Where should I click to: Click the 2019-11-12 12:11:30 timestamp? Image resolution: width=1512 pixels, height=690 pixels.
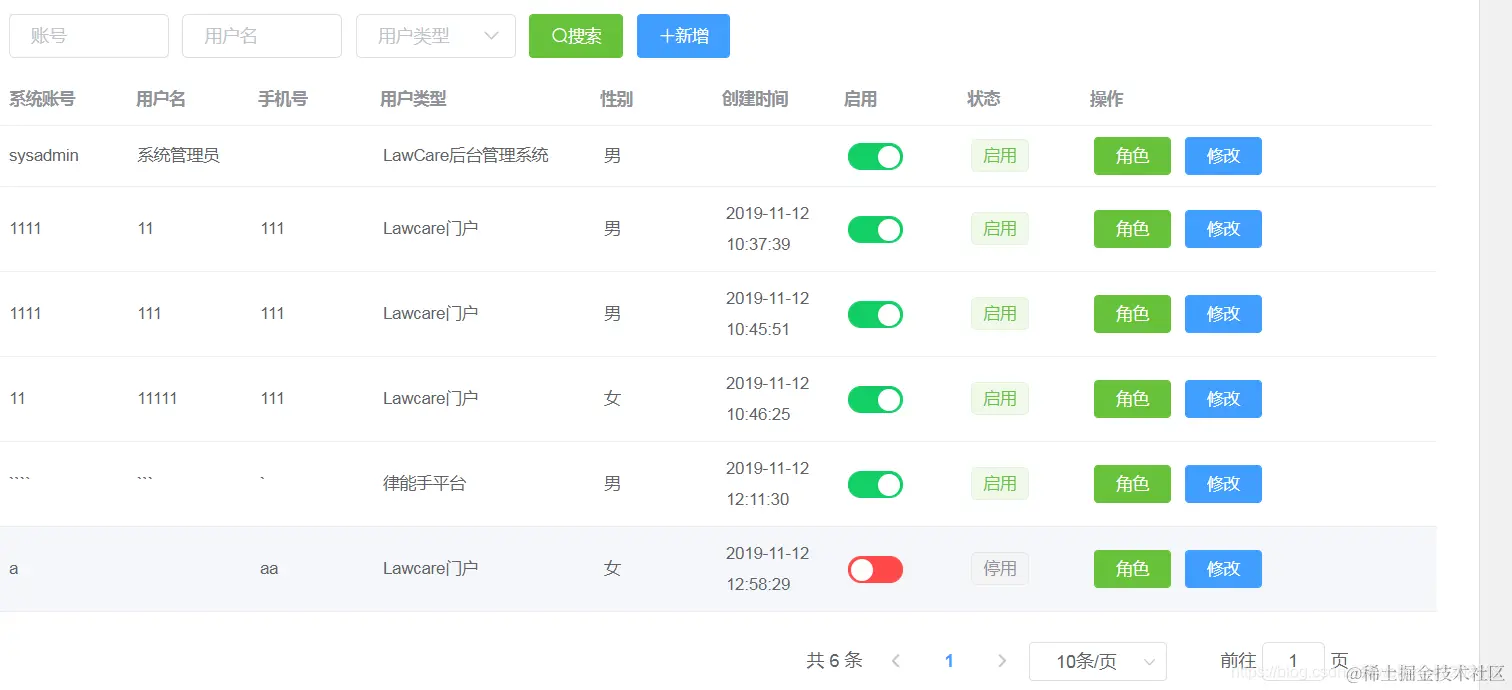tap(768, 484)
